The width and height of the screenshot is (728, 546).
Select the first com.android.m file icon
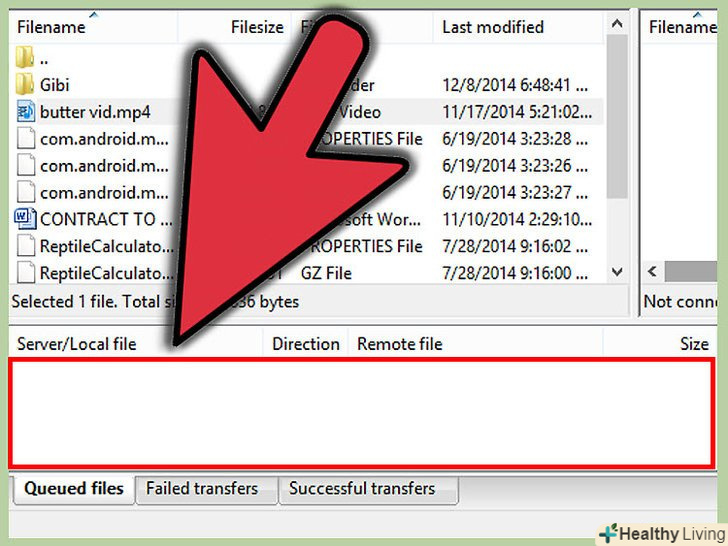tap(26, 139)
